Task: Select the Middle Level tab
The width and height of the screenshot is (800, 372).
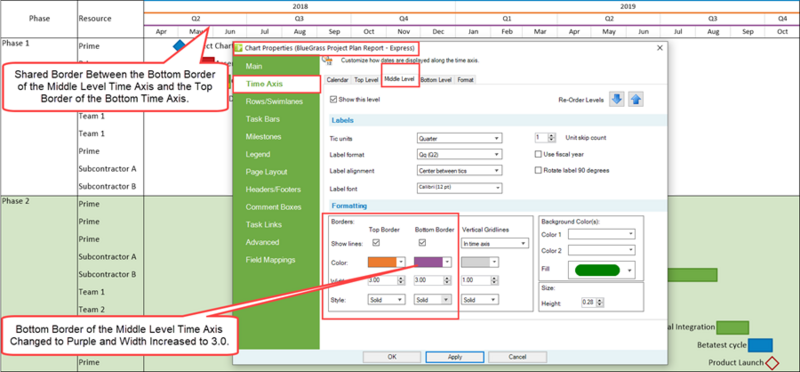Action: 400,80
